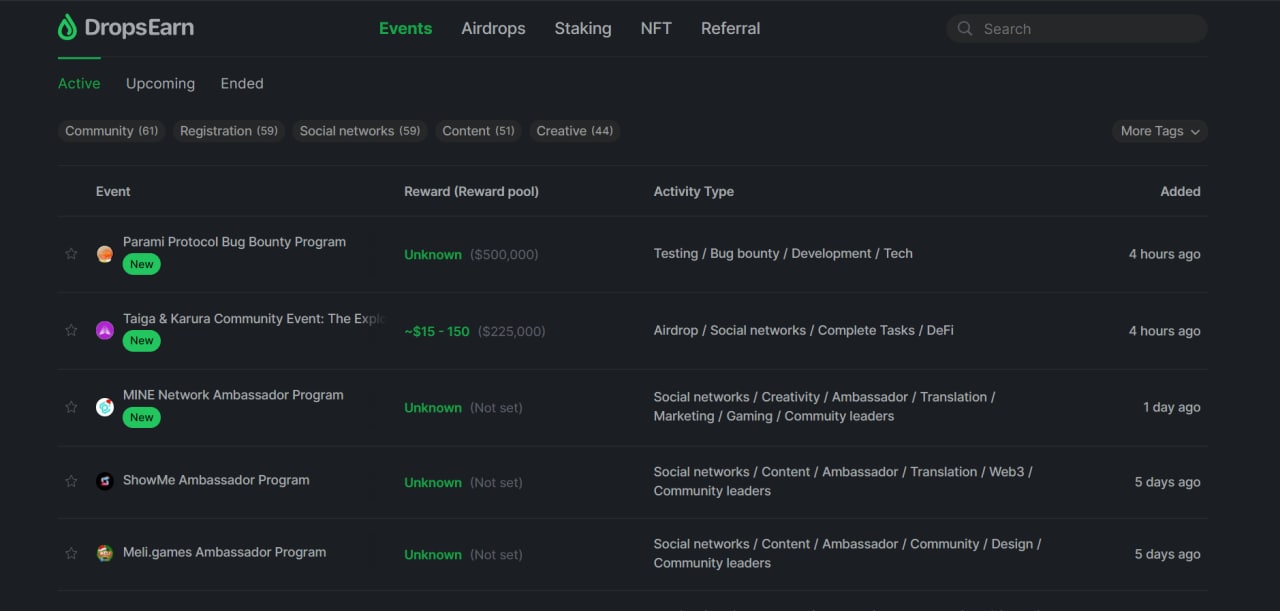Screen dimensions: 1280x611
Task: Click the New badge under Taiga & Karura
Action: [x=142, y=341]
